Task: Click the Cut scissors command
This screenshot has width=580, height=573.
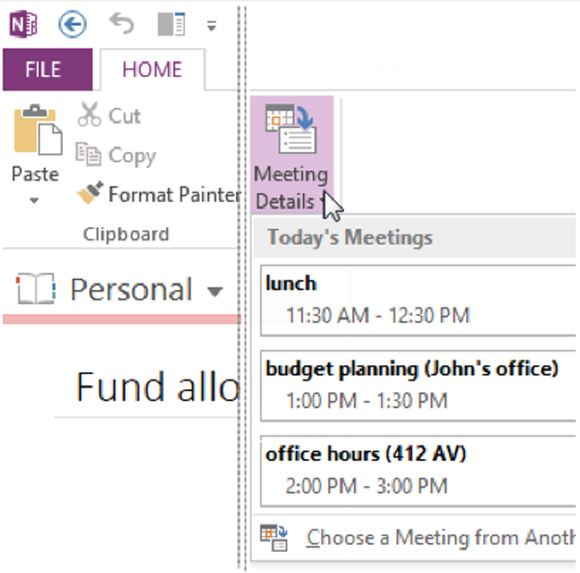Action: [109, 116]
